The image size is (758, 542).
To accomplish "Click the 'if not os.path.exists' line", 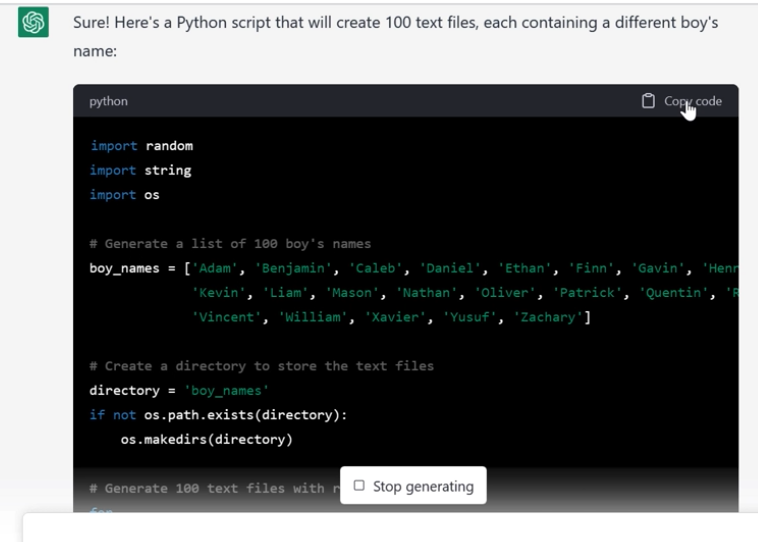I will click(x=217, y=415).
